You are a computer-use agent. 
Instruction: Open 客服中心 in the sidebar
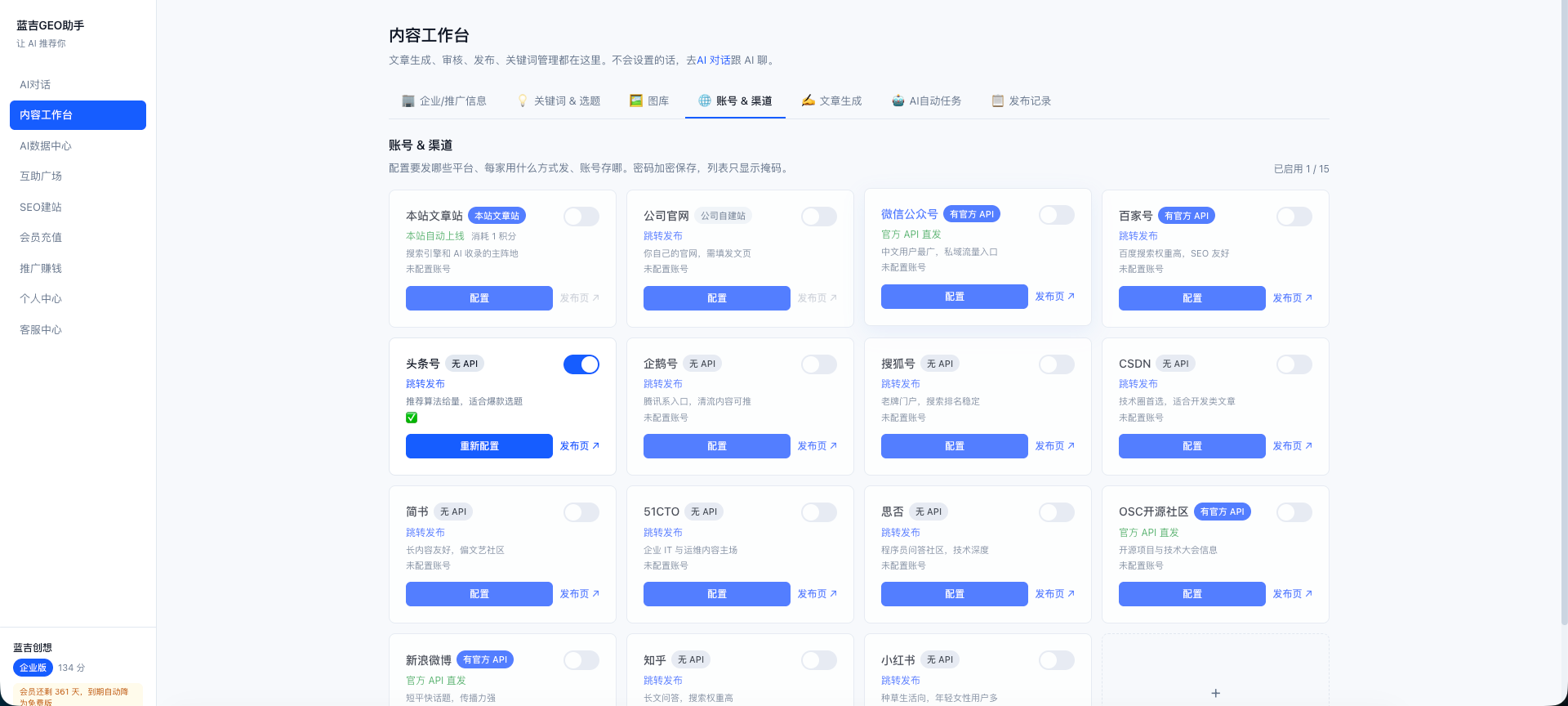coord(78,329)
